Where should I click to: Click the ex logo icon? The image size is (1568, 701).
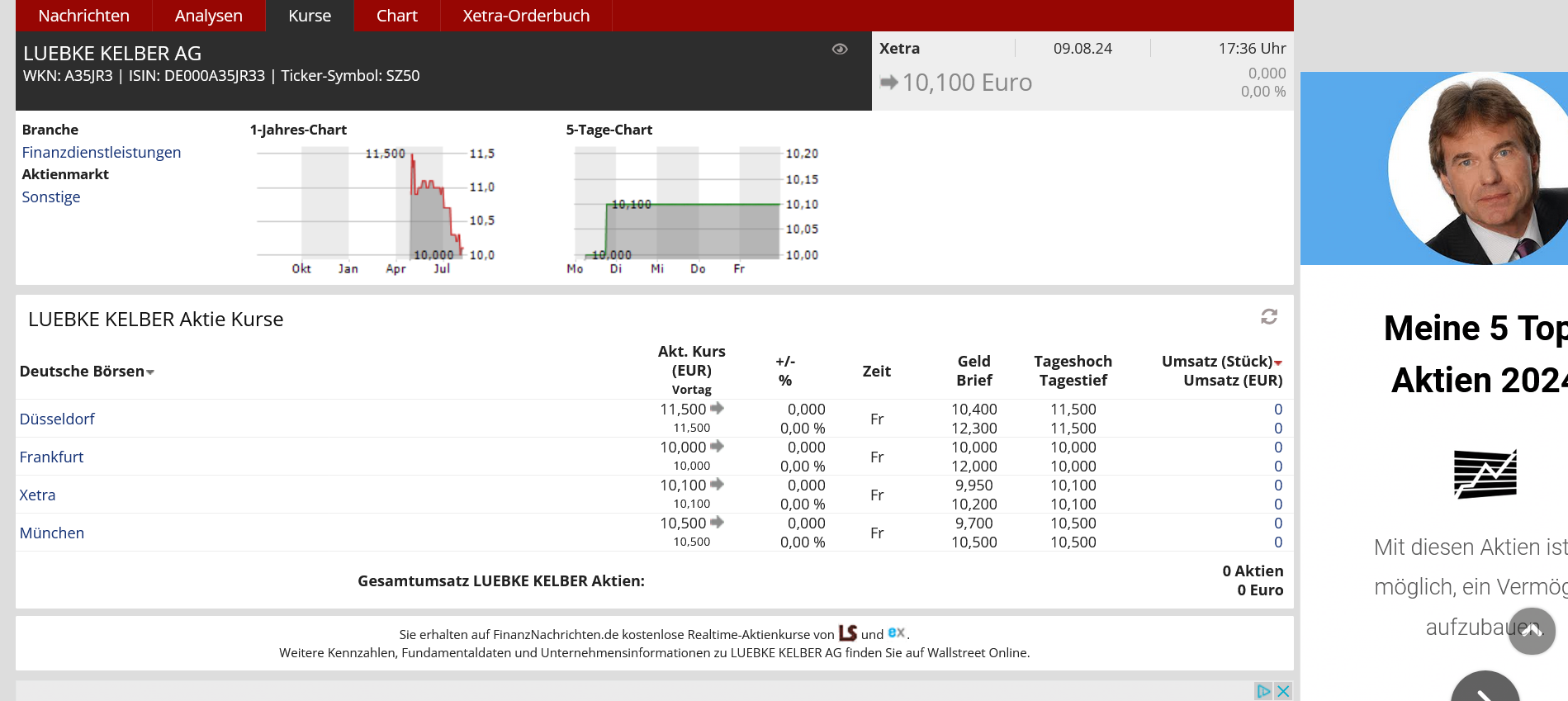897,632
